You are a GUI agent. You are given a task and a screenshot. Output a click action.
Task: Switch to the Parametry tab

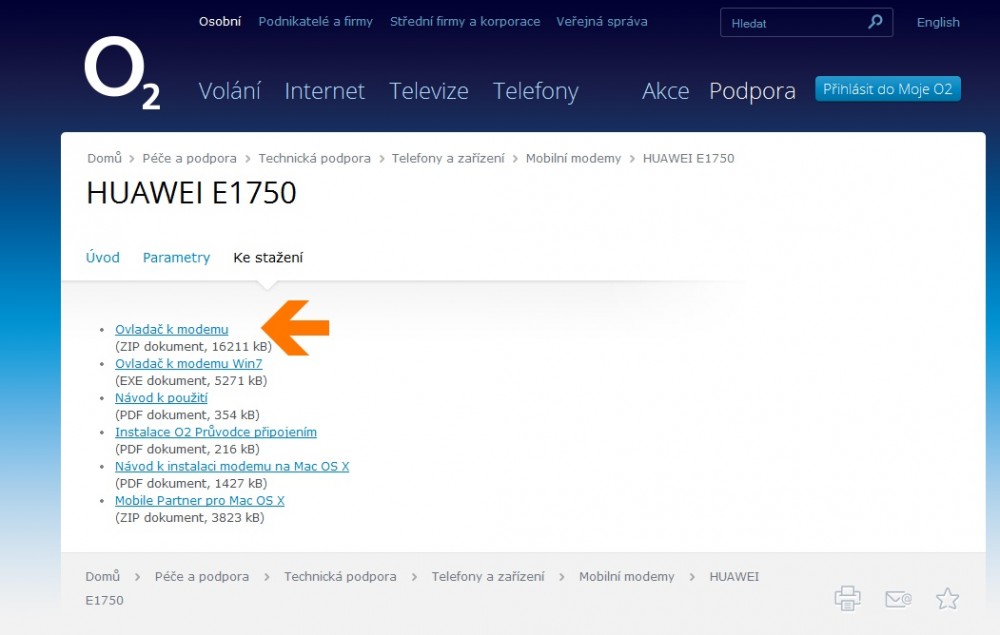[176, 257]
